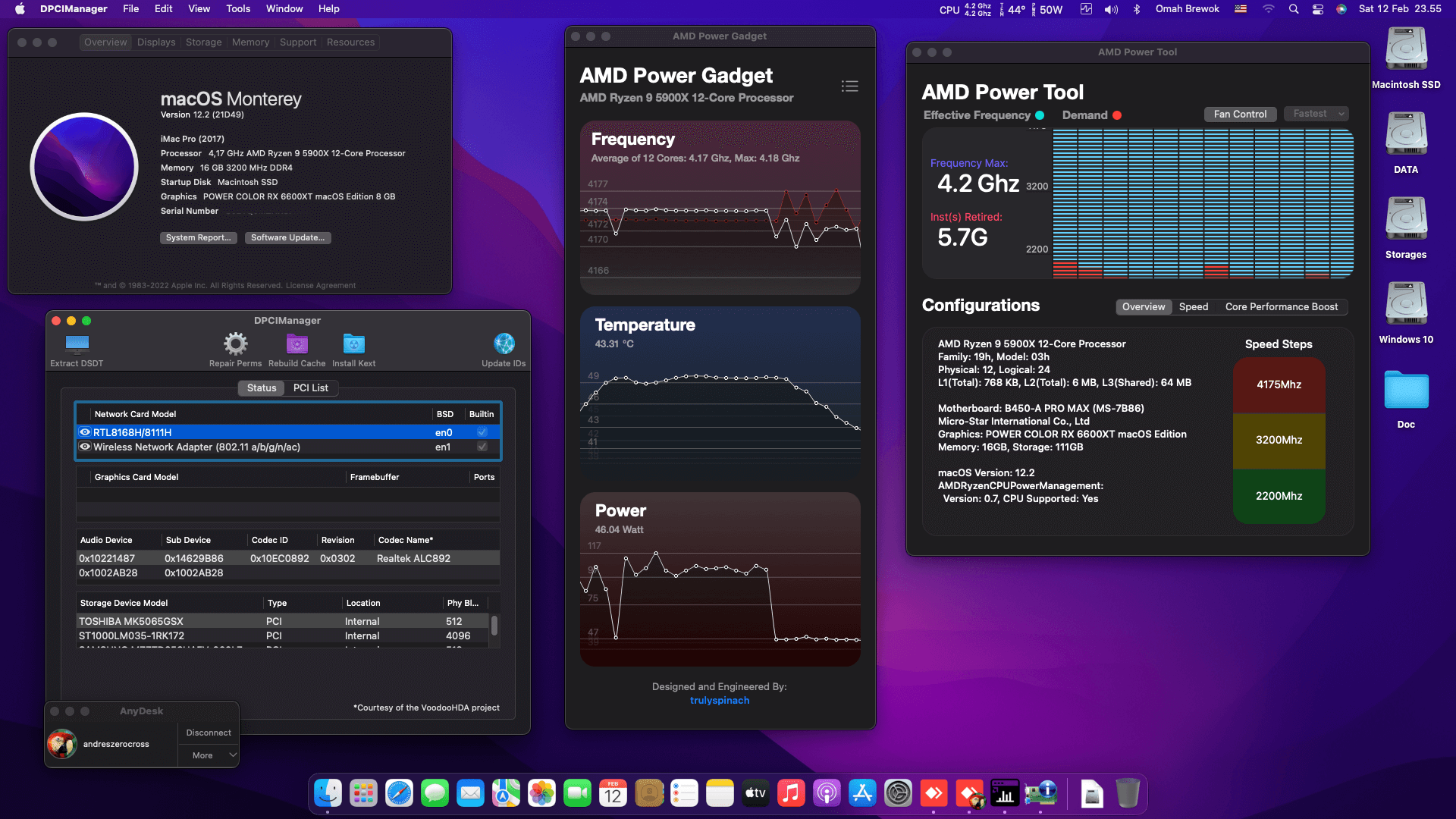Open the Tools menu in menu bar
This screenshot has height=819, width=1456.
238,9
